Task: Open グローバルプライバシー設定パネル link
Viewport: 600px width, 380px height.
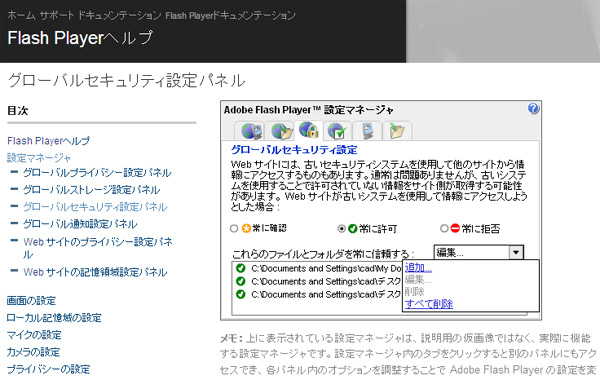Action: (97, 173)
